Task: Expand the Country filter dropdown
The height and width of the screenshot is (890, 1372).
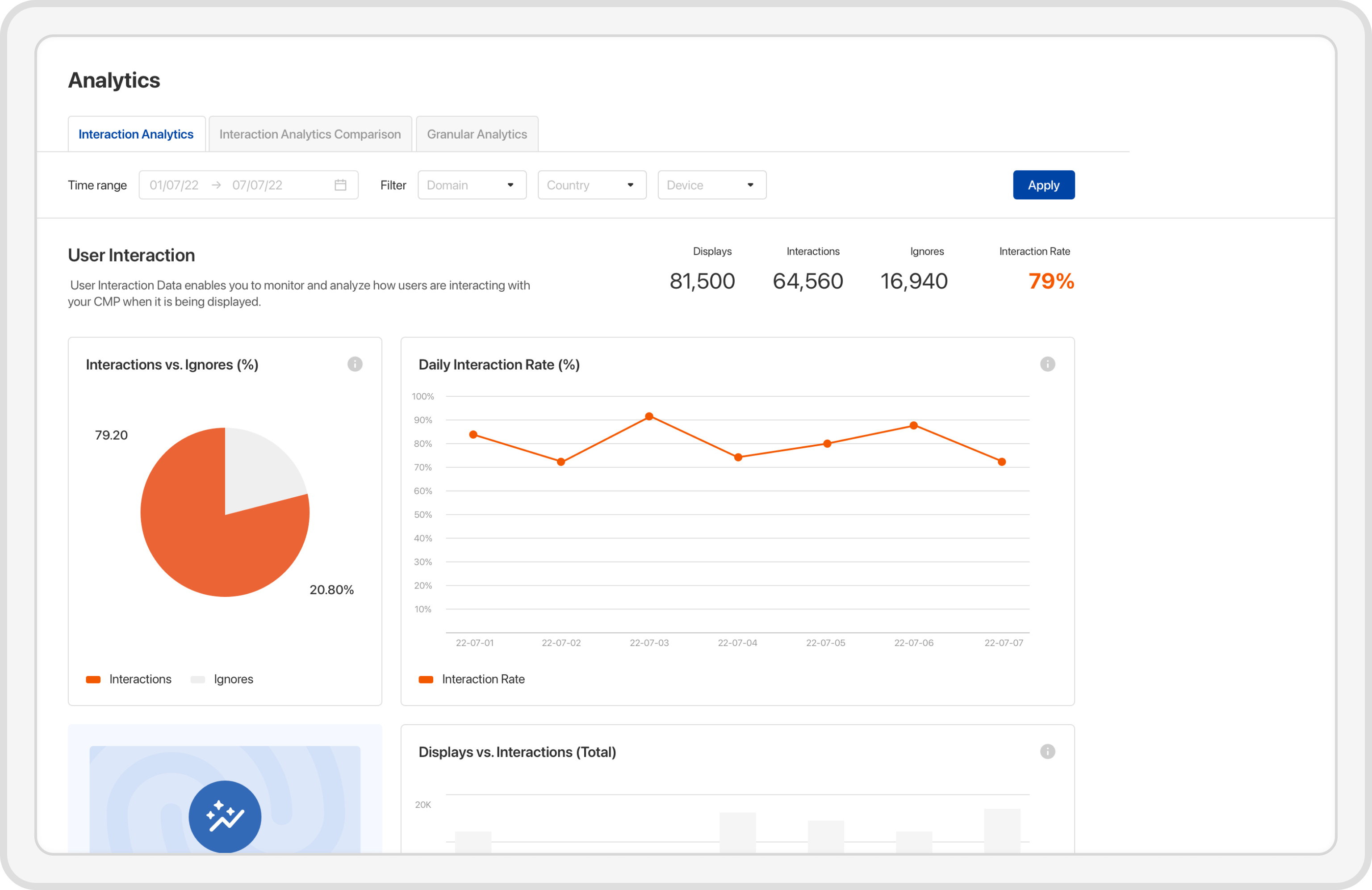Action: point(591,185)
